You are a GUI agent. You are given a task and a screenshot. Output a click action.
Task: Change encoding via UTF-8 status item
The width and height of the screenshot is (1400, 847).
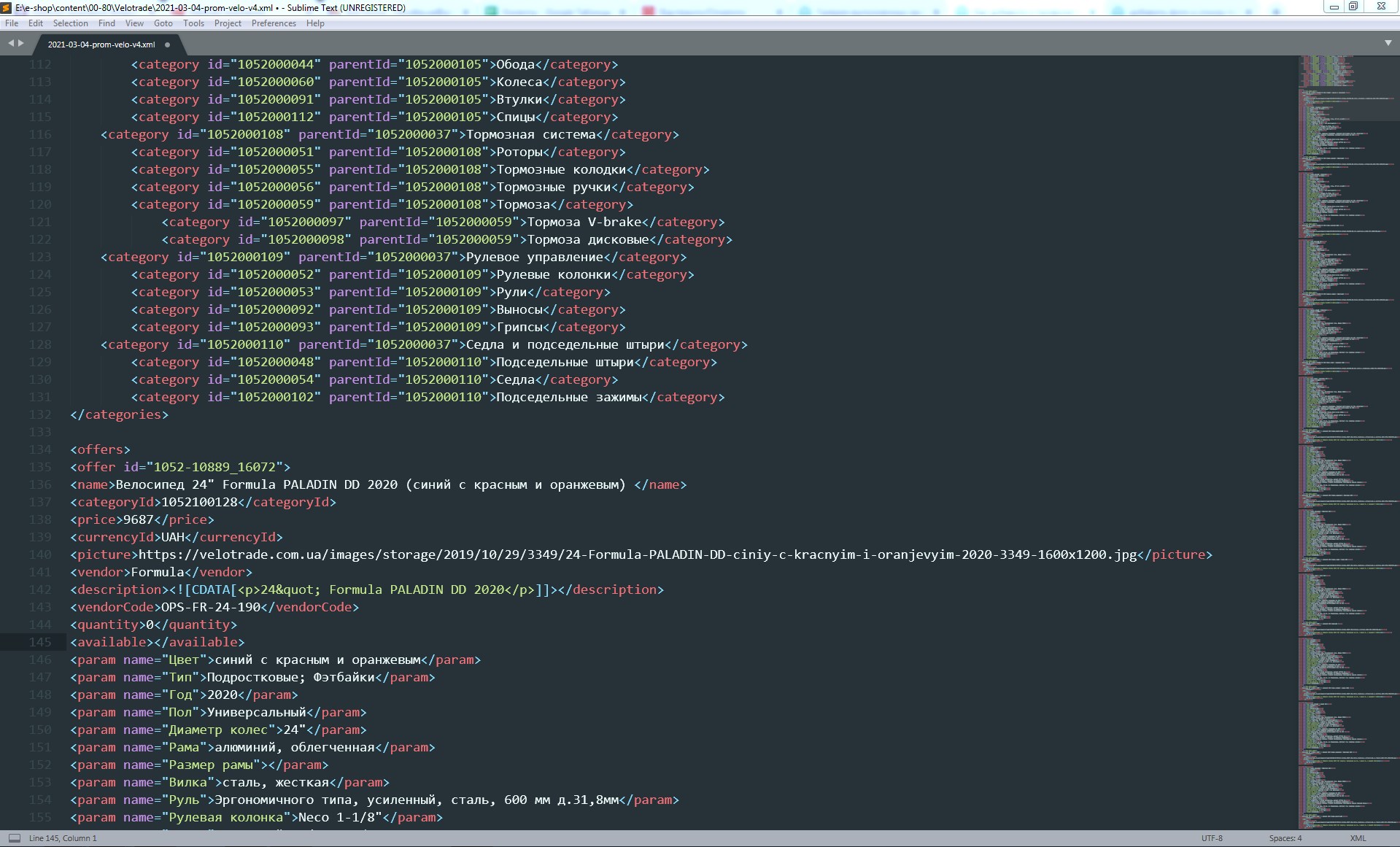click(1212, 838)
